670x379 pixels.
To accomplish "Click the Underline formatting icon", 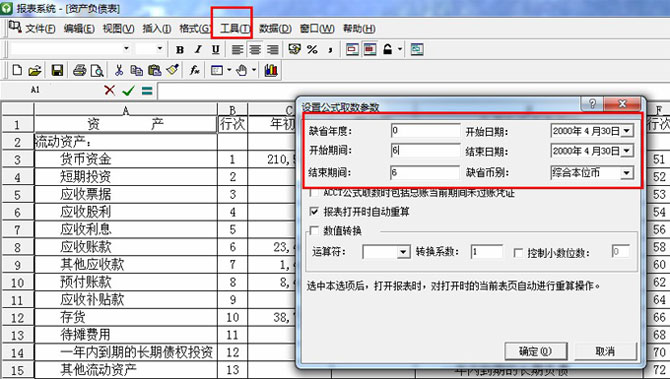I will point(216,50).
